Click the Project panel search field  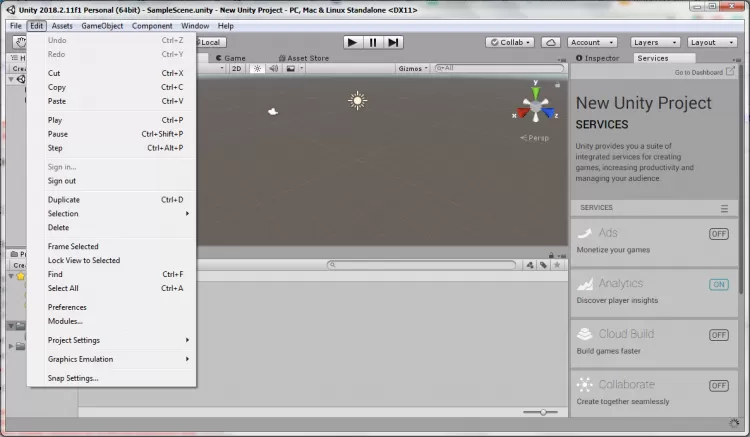pos(421,265)
